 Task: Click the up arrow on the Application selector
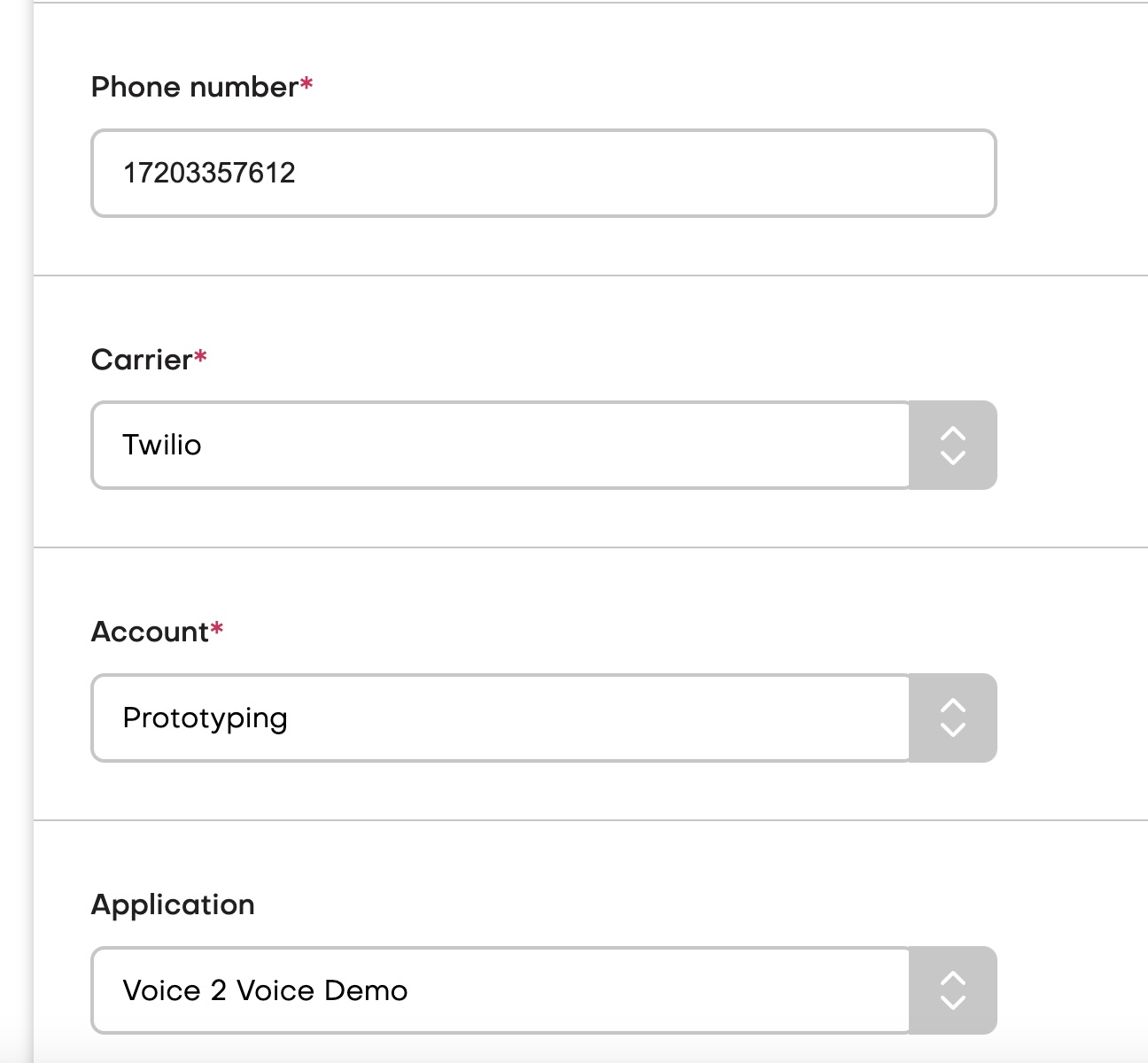pyautogui.click(x=953, y=979)
